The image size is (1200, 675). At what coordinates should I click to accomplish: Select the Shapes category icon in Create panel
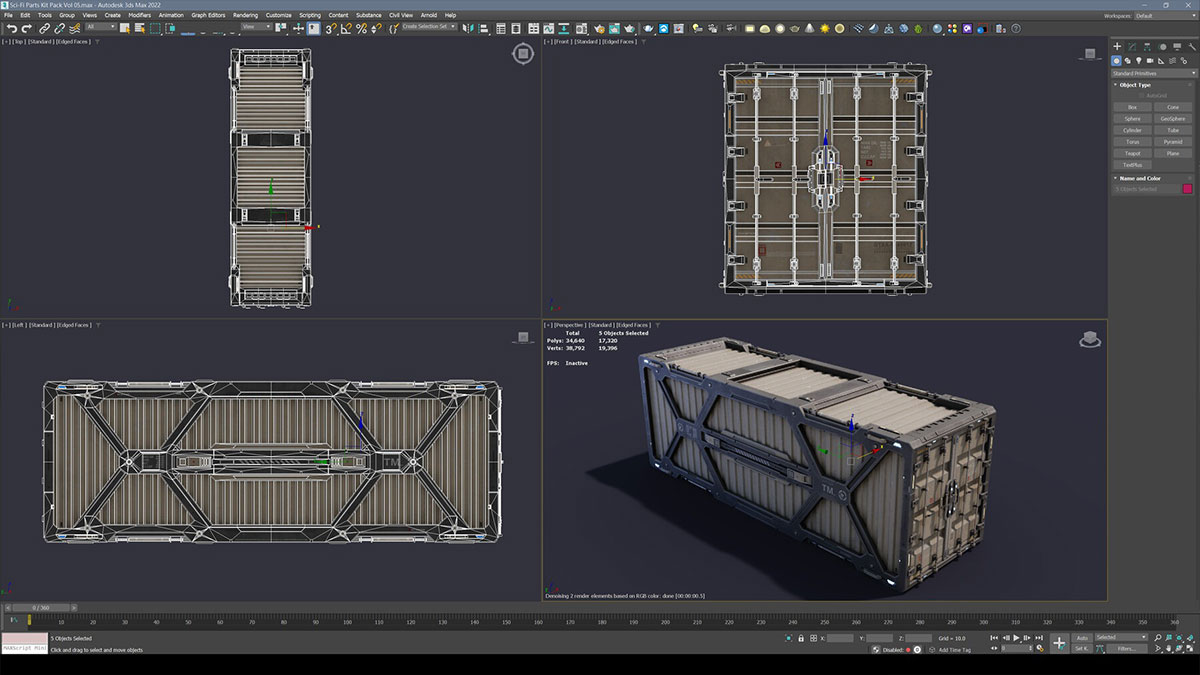point(1127,61)
